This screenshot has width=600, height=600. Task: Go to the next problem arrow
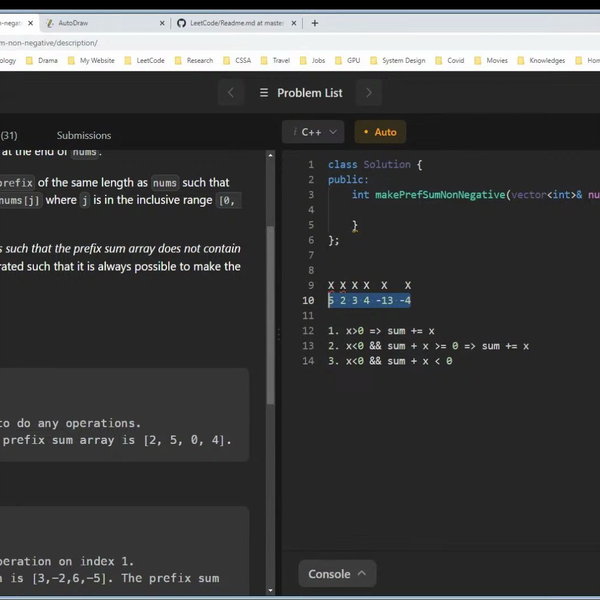[368, 93]
